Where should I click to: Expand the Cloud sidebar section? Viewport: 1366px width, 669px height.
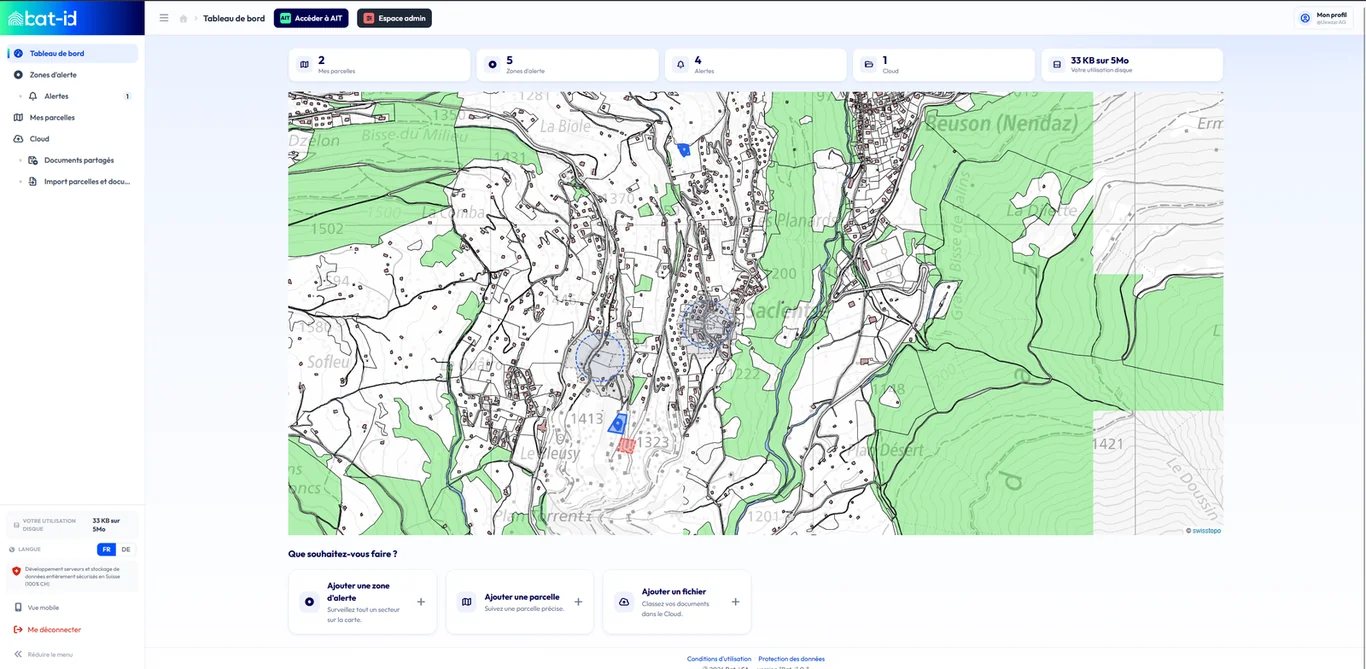tap(73, 139)
